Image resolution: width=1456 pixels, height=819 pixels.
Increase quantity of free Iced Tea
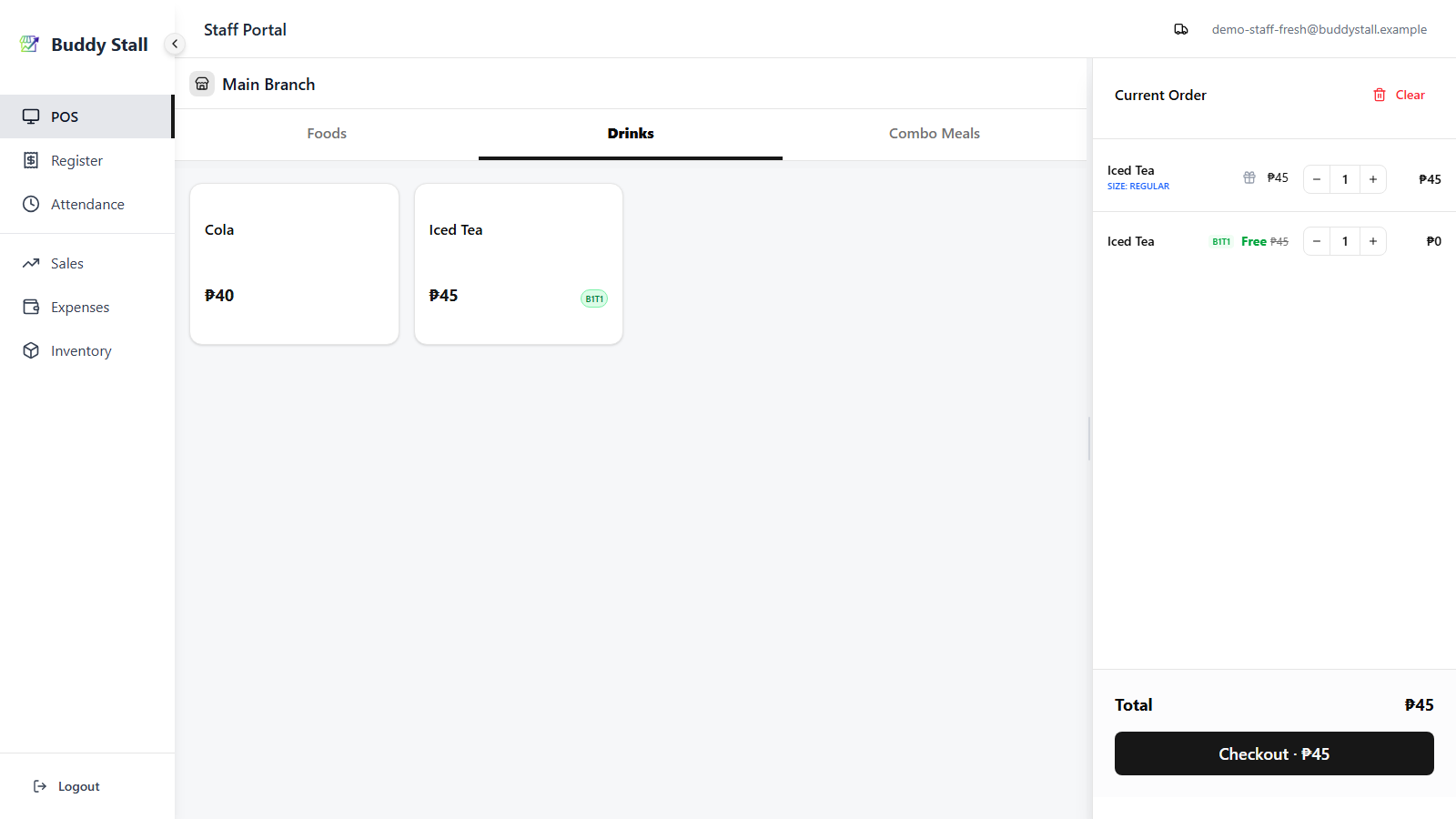(x=1373, y=241)
